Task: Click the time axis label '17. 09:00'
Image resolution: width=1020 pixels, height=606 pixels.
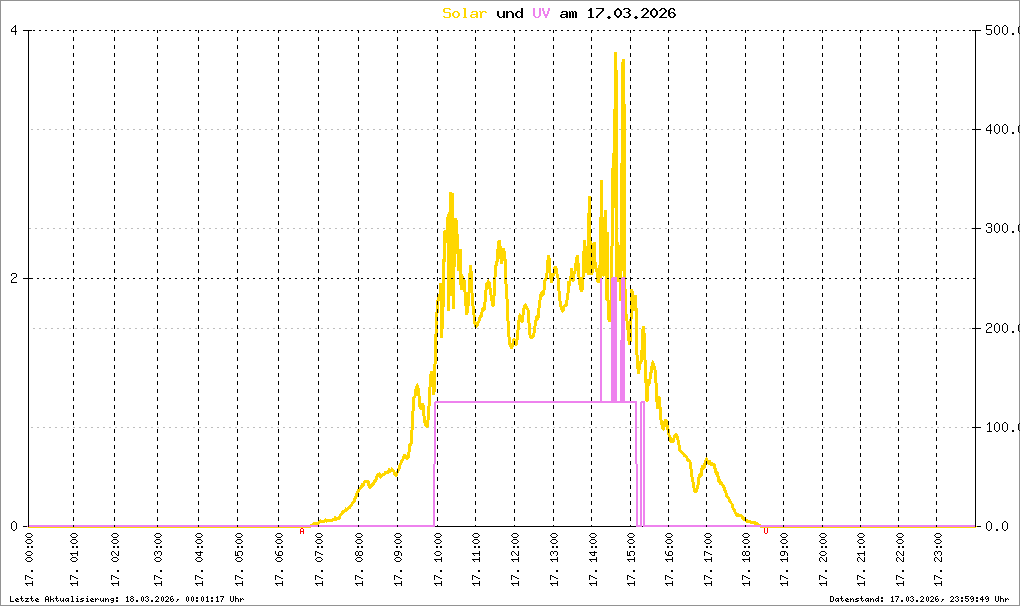Action: pos(398,559)
